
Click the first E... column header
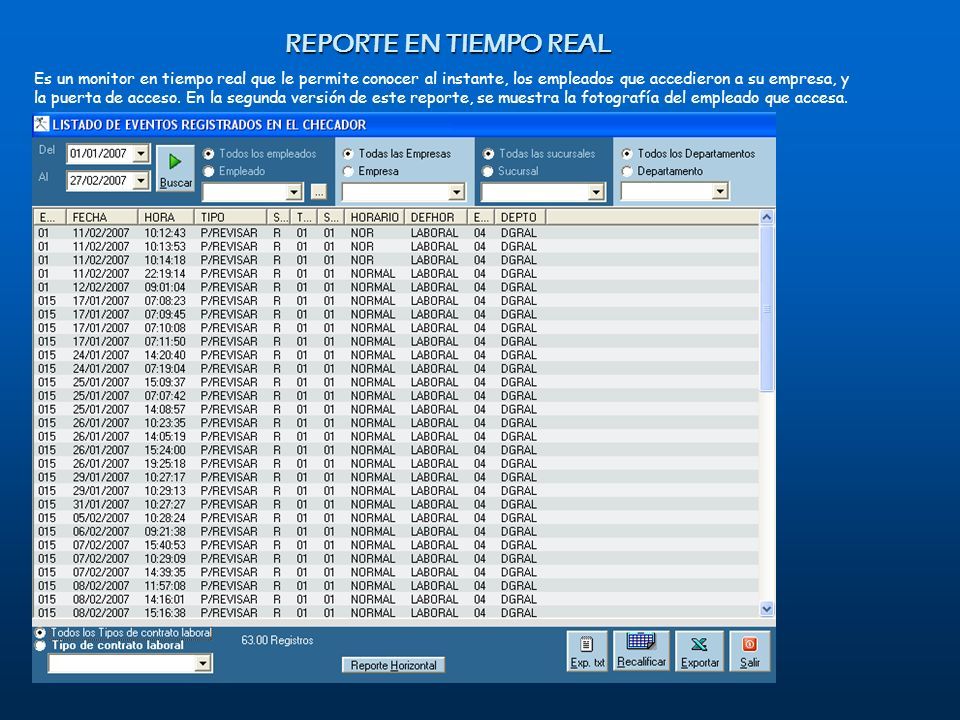tap(50, 217)
